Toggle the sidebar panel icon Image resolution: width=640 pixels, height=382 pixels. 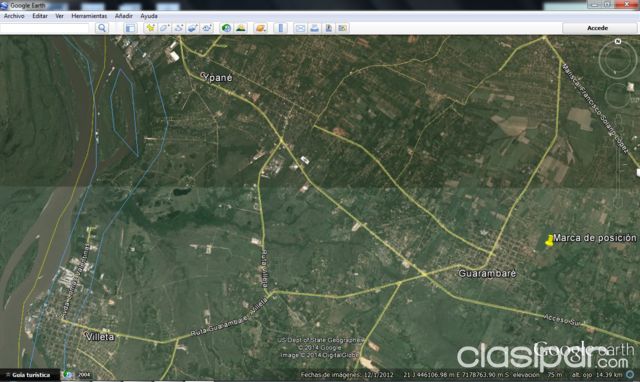[x=130, y=28]
